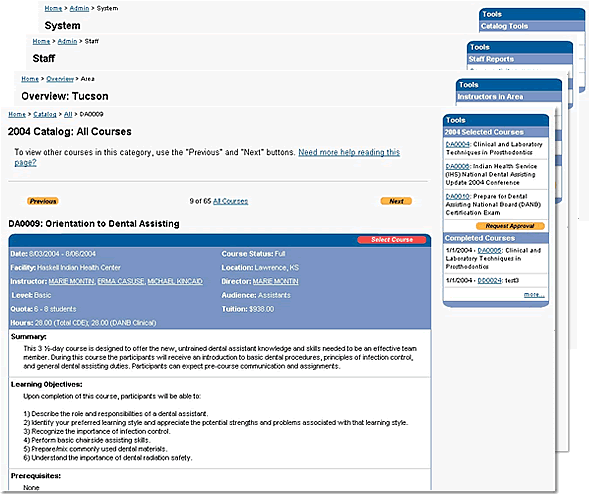This screenshot has width=590, height=494.
Task: Click 'more...' under Completed Courses
Action: (x=534, y=295)
